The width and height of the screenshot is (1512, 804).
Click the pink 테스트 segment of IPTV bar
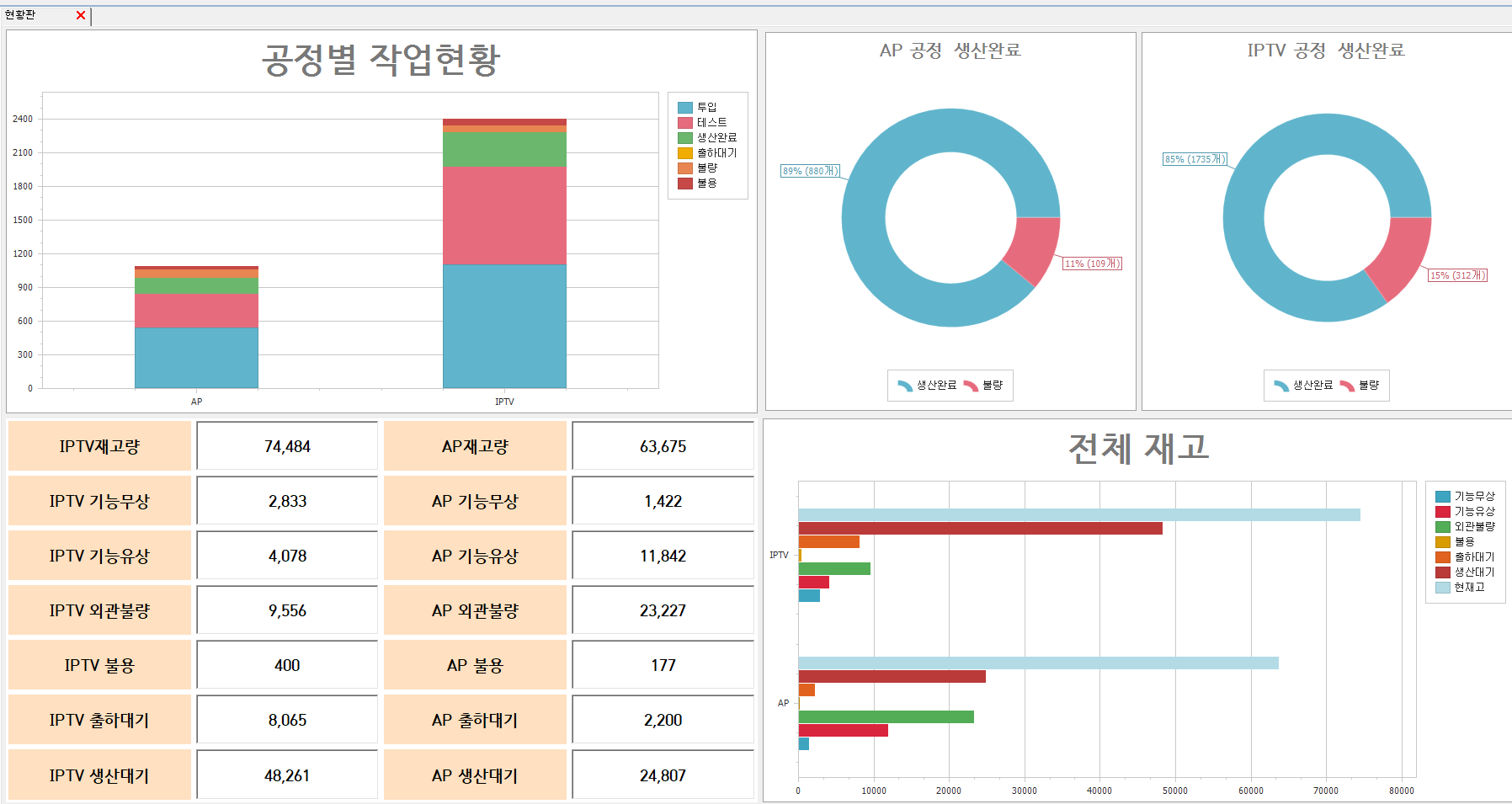[504, 216]
